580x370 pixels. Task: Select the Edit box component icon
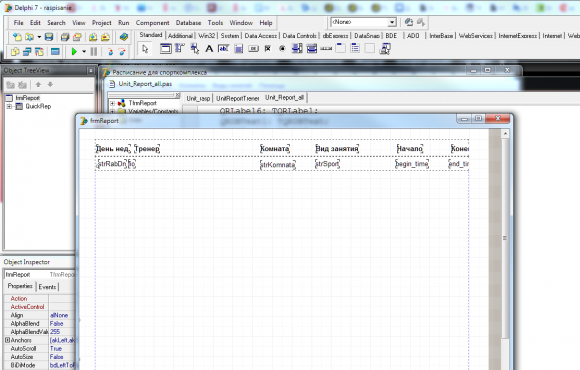click(223, 48)
